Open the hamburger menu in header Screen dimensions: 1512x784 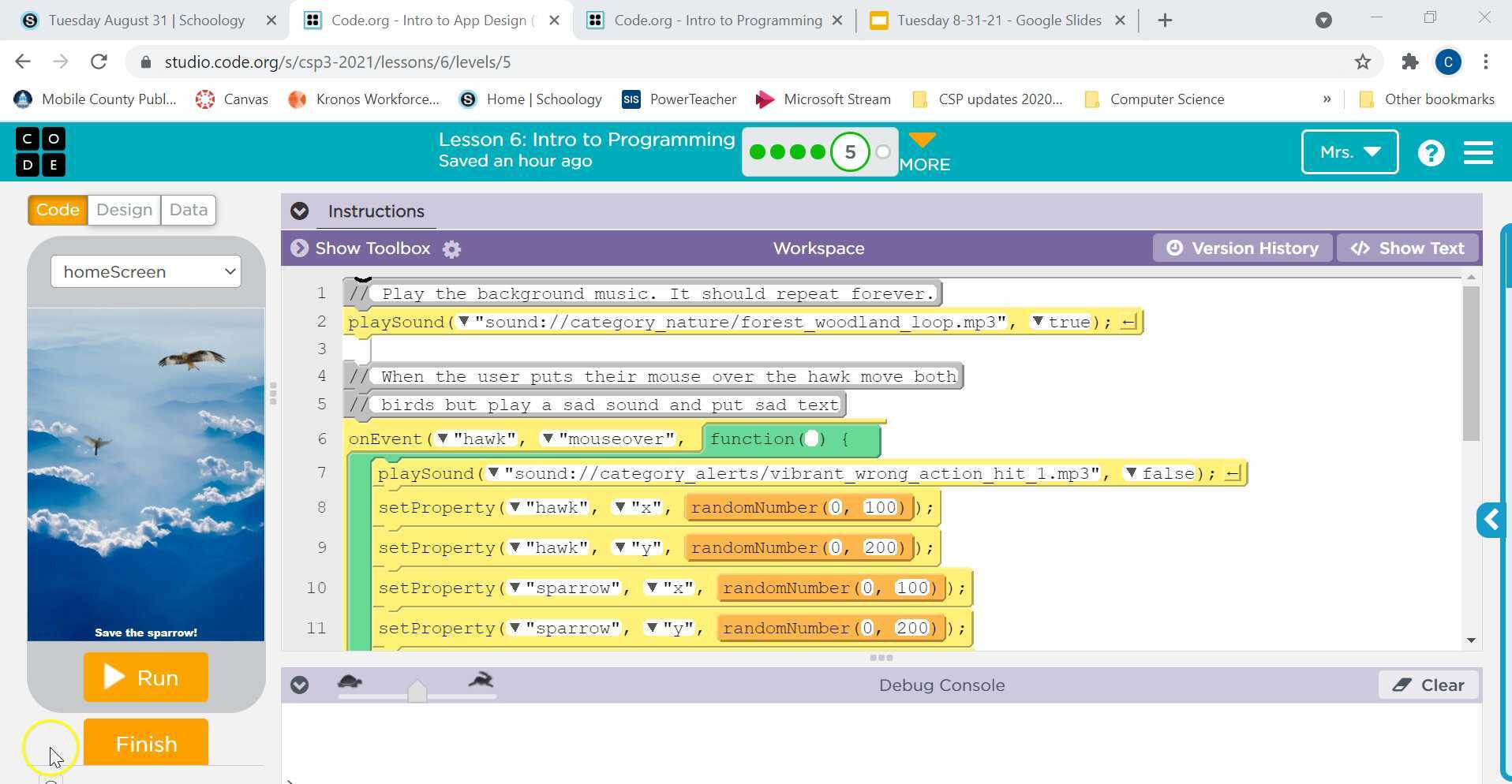tap(1477, 152)
